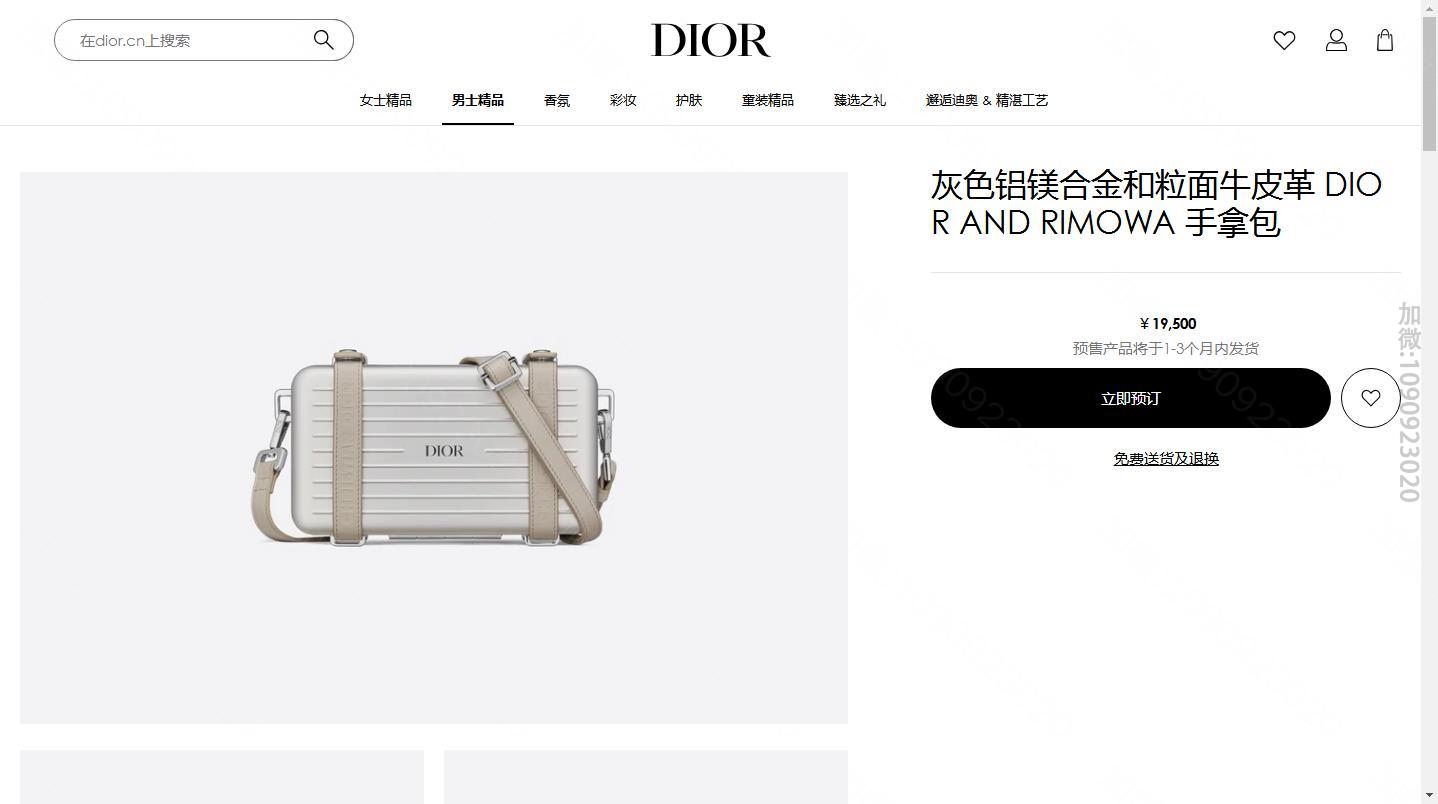Image resolution: width=1438 pixels, height=804 pixels.
Task: Open the 彩妆 menu
Action: (623, 100)
